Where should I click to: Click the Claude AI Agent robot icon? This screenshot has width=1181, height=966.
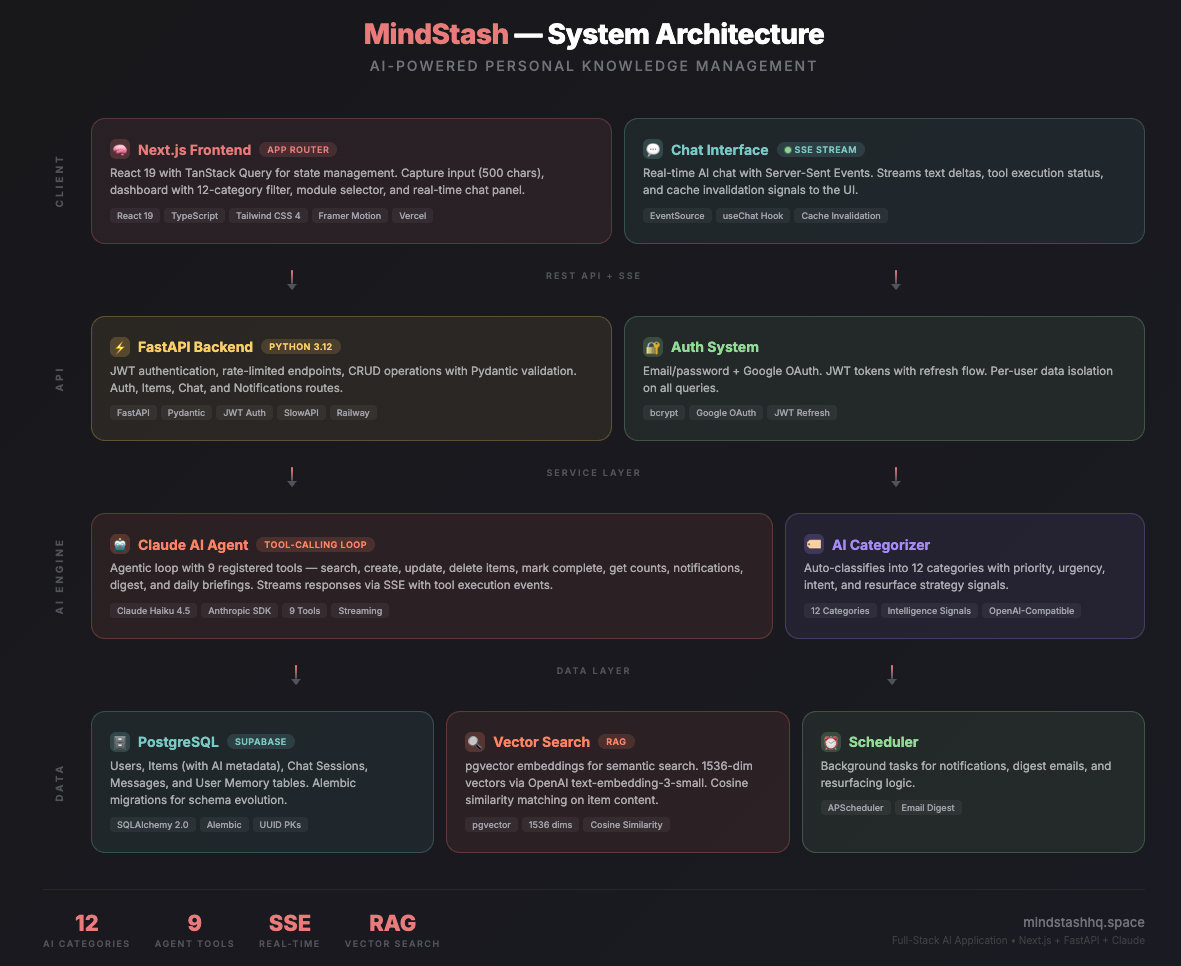tap(121, 544)
